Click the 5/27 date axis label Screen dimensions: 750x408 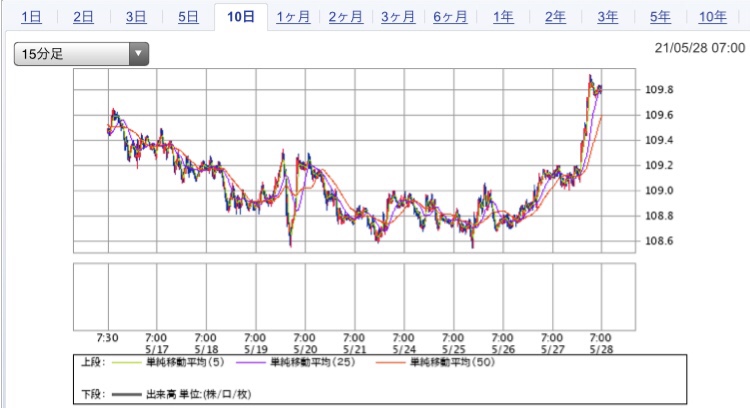(x=552, y=349)
